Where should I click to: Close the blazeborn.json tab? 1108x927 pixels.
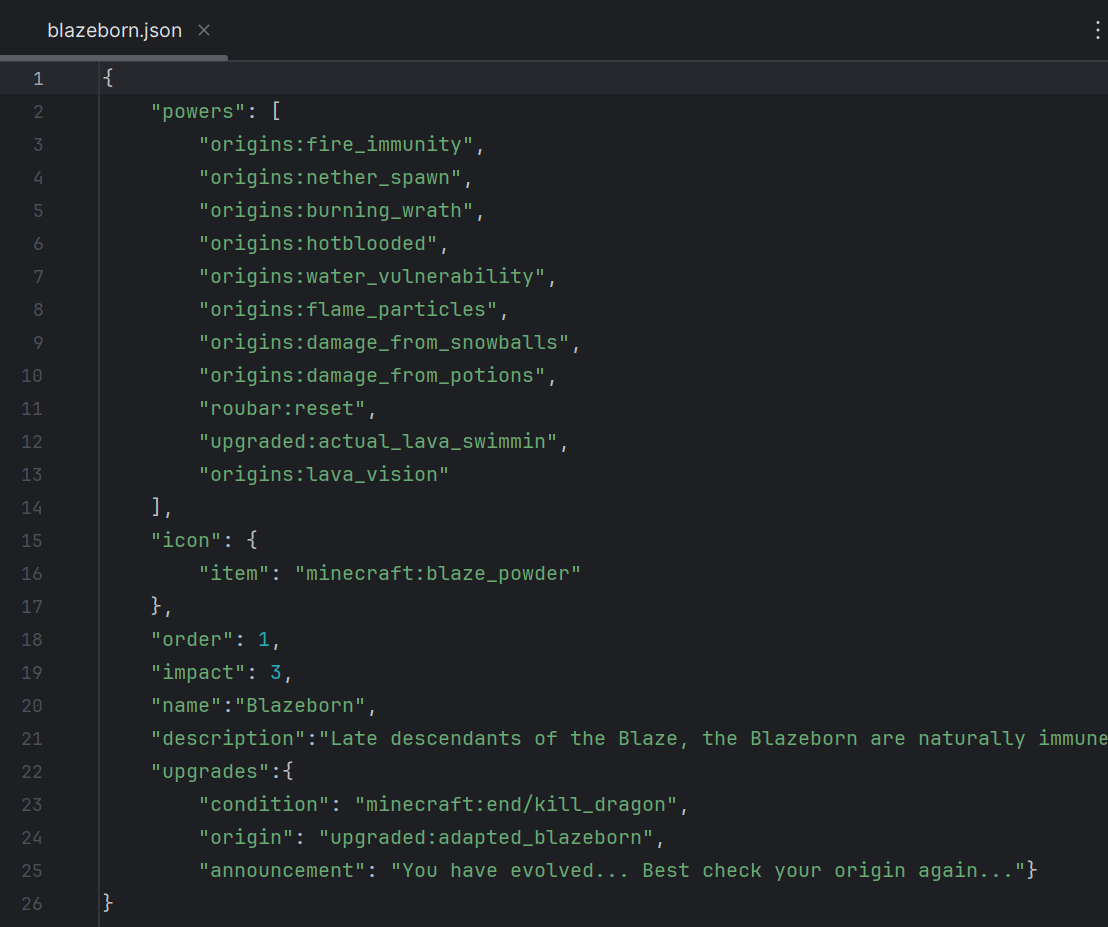[x=204, y=31]
